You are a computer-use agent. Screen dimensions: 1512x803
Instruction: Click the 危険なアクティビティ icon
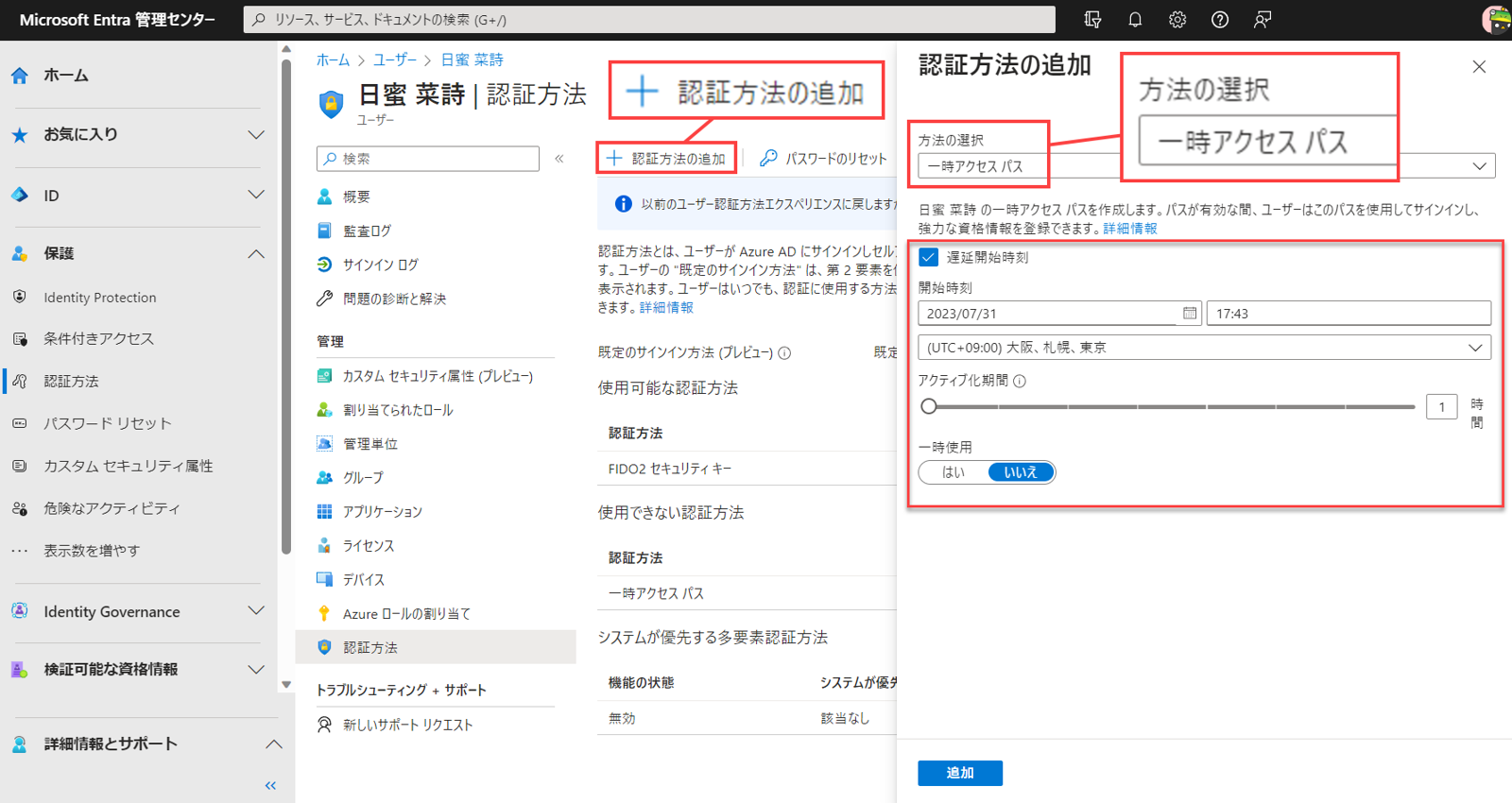click(x=20, y=508)
